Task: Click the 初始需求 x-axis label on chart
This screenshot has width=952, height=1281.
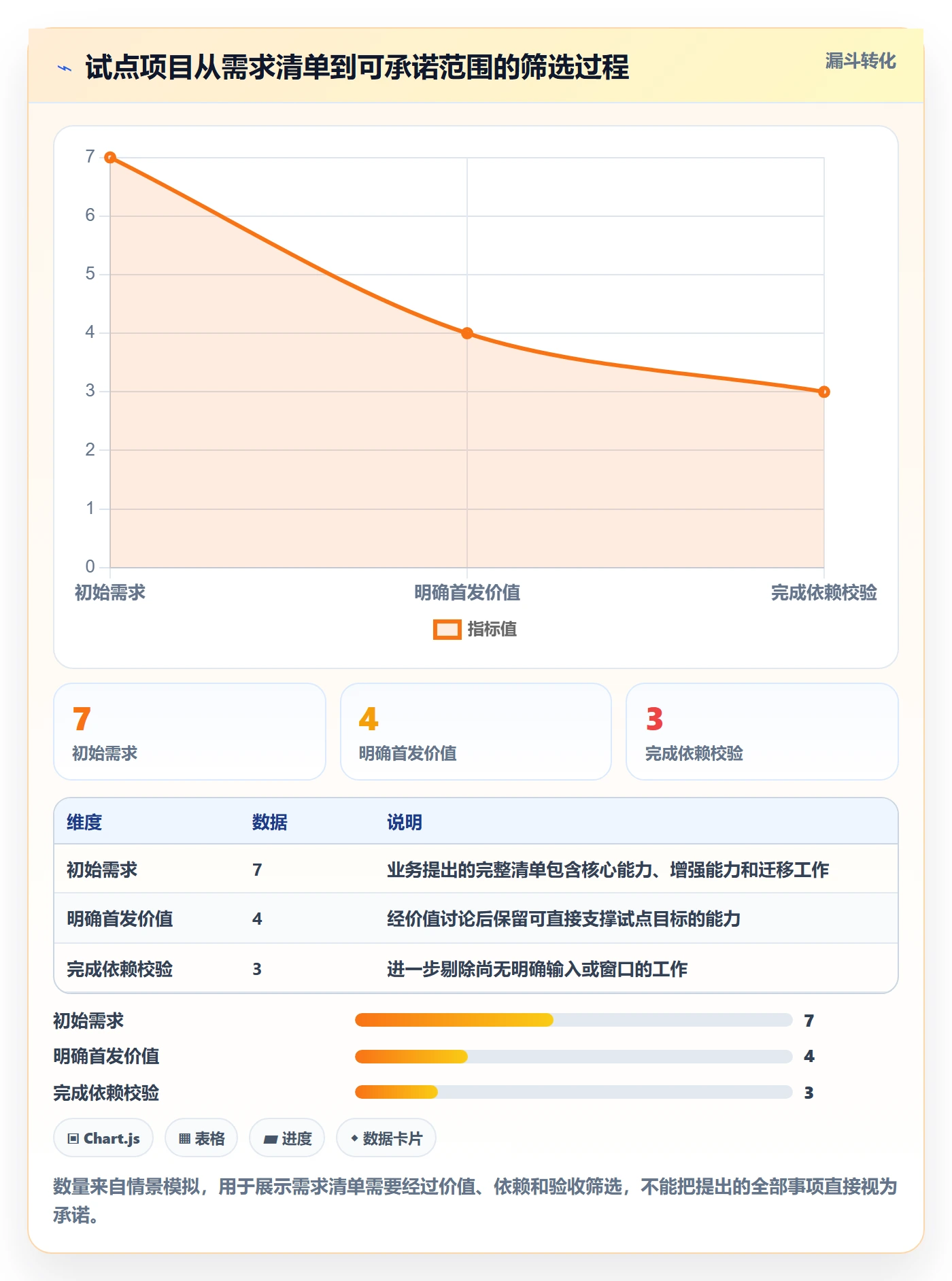Action: click(x=110, y=593)
